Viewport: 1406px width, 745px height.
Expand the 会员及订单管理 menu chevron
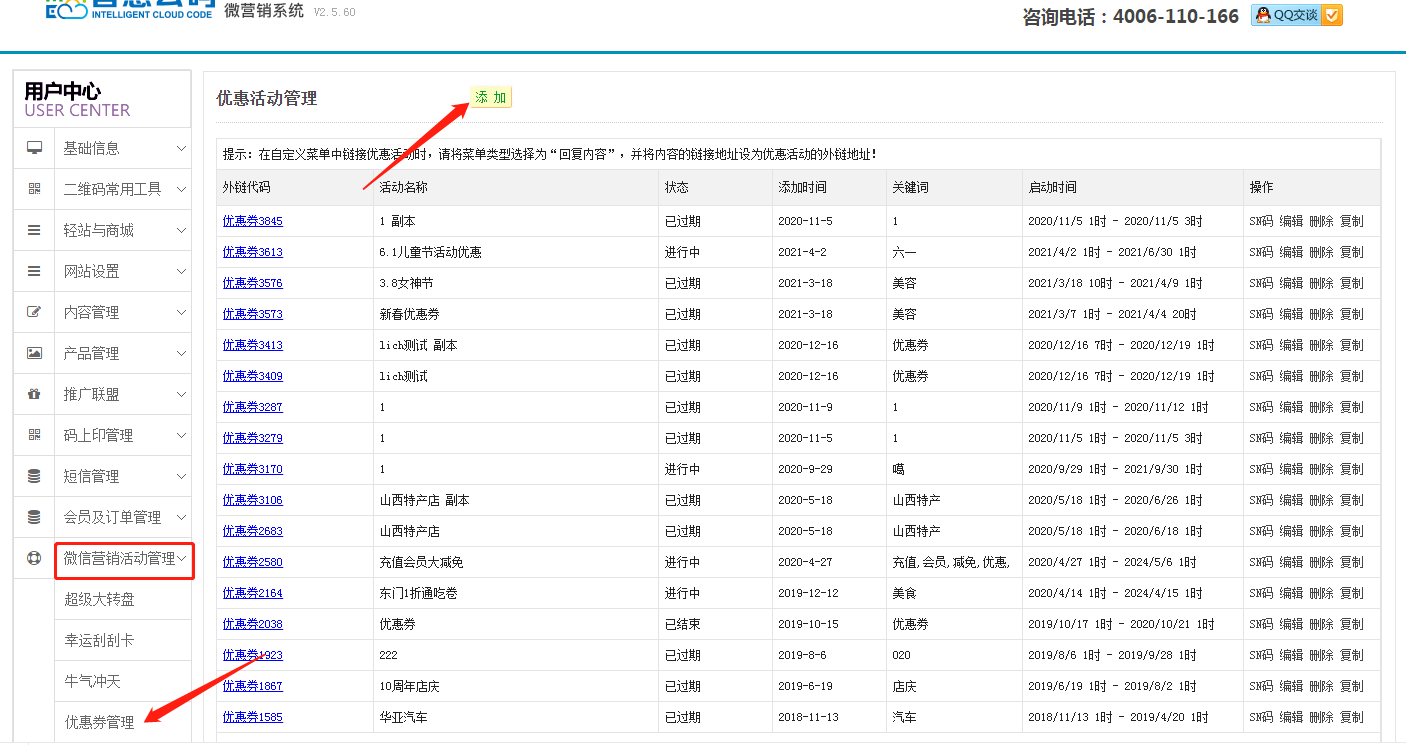pos(181,517)
